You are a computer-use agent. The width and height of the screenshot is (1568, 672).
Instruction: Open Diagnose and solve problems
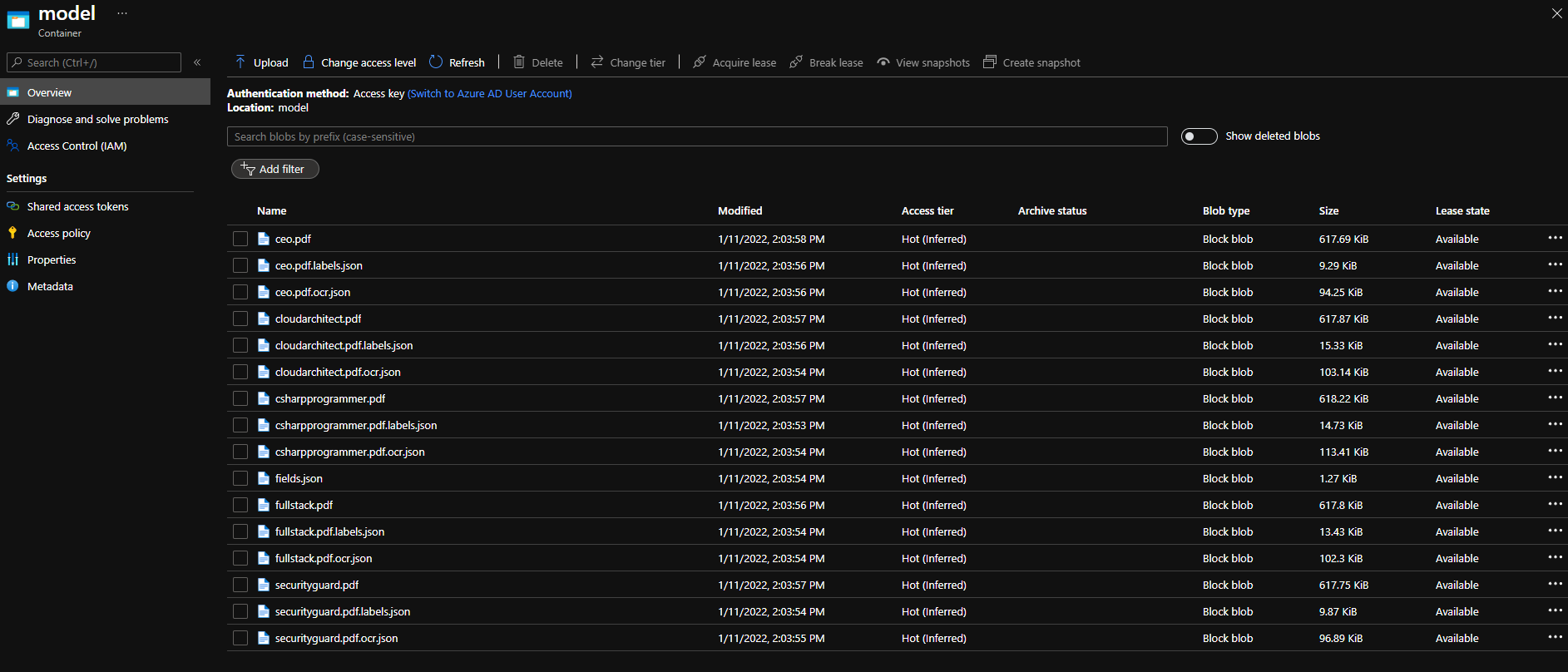coord(97,119)
